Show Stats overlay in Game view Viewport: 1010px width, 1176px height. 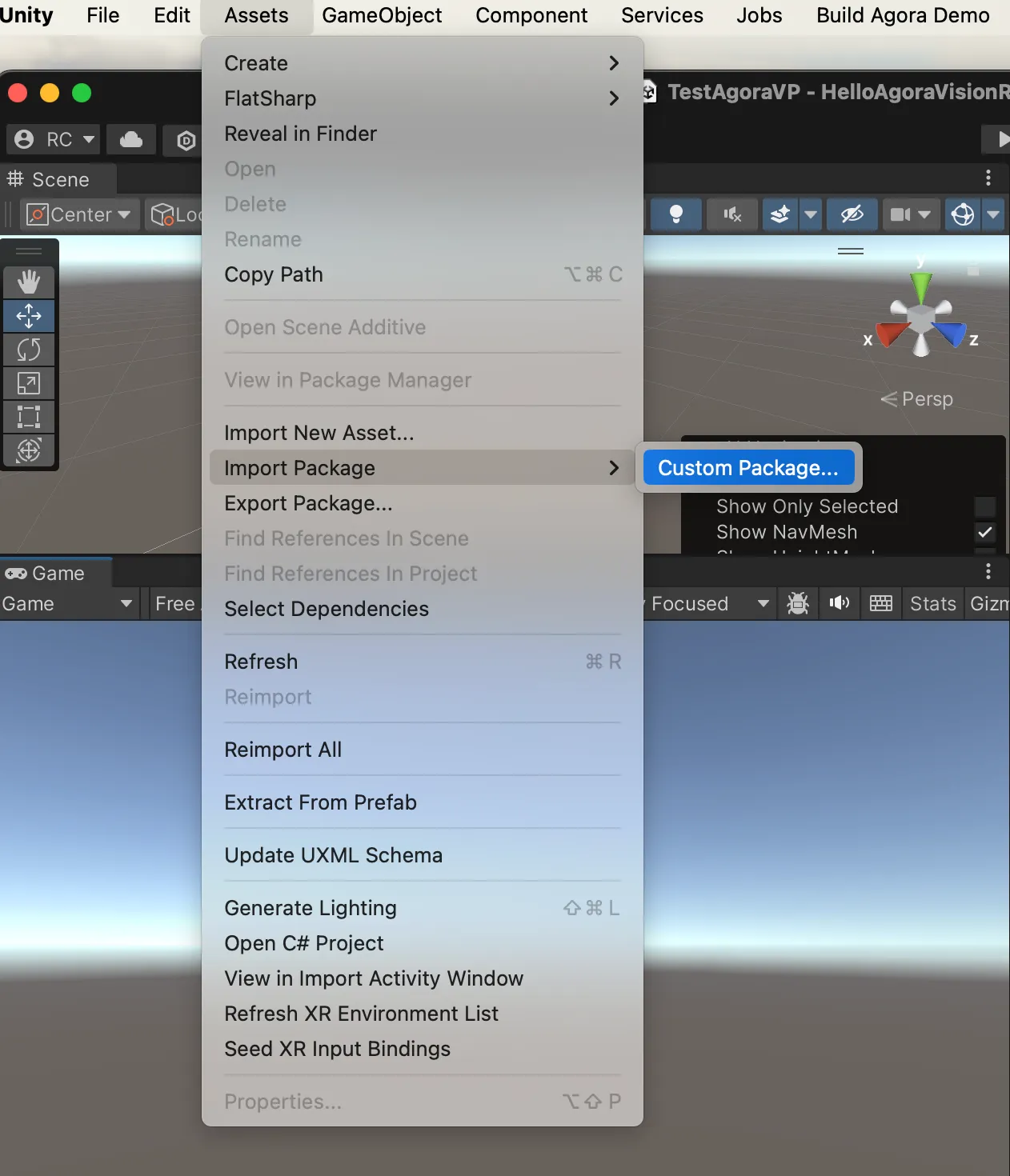pyautogui.click(x=932, y=603)
